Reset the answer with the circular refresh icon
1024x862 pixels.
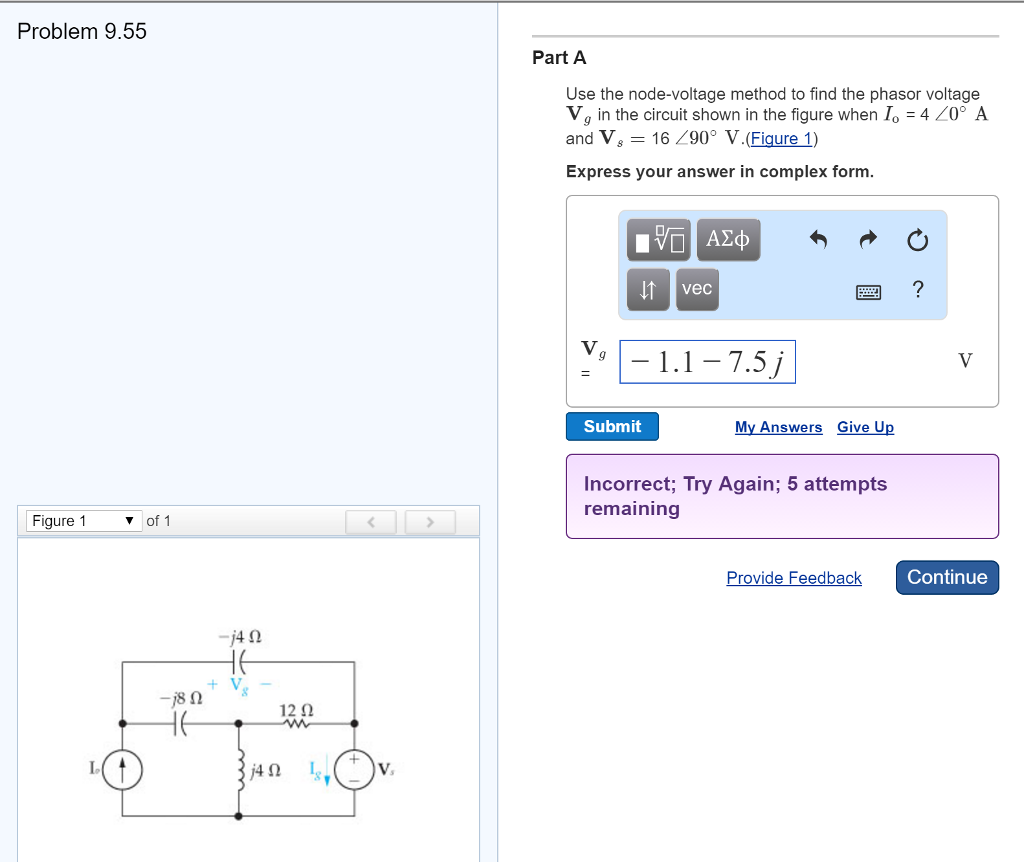pos(916,240)
